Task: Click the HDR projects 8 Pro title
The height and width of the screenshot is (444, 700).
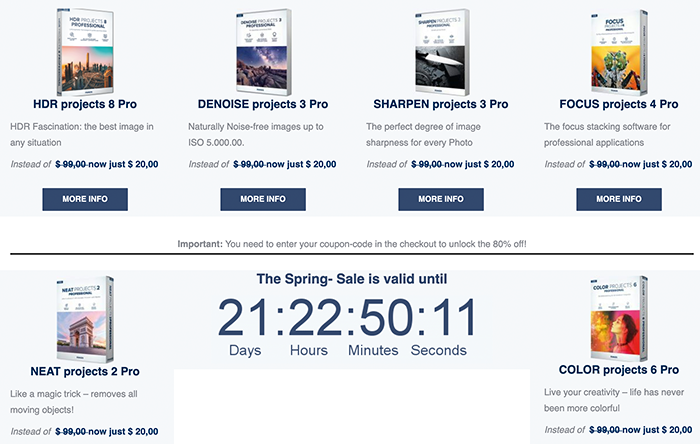Action: (x=85, y=104)
